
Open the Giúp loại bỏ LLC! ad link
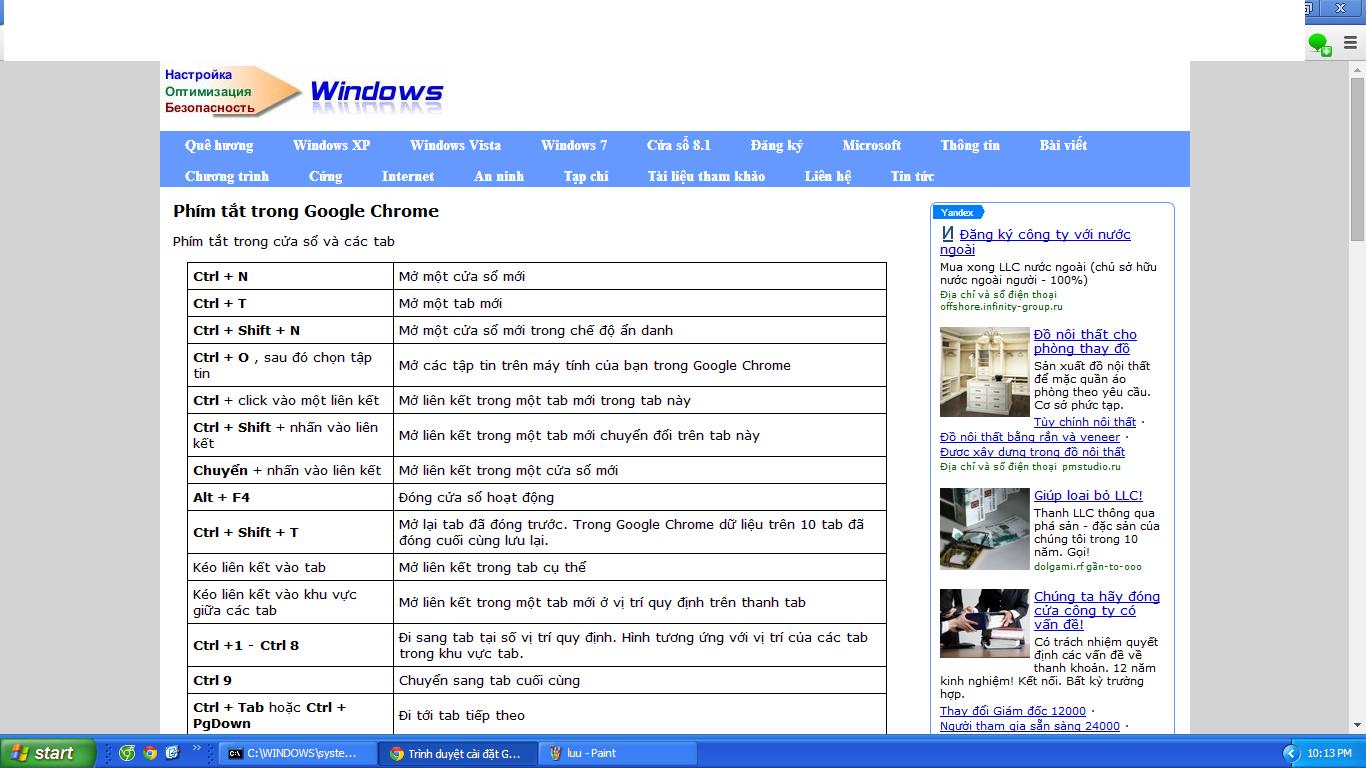coord(1088,495)
